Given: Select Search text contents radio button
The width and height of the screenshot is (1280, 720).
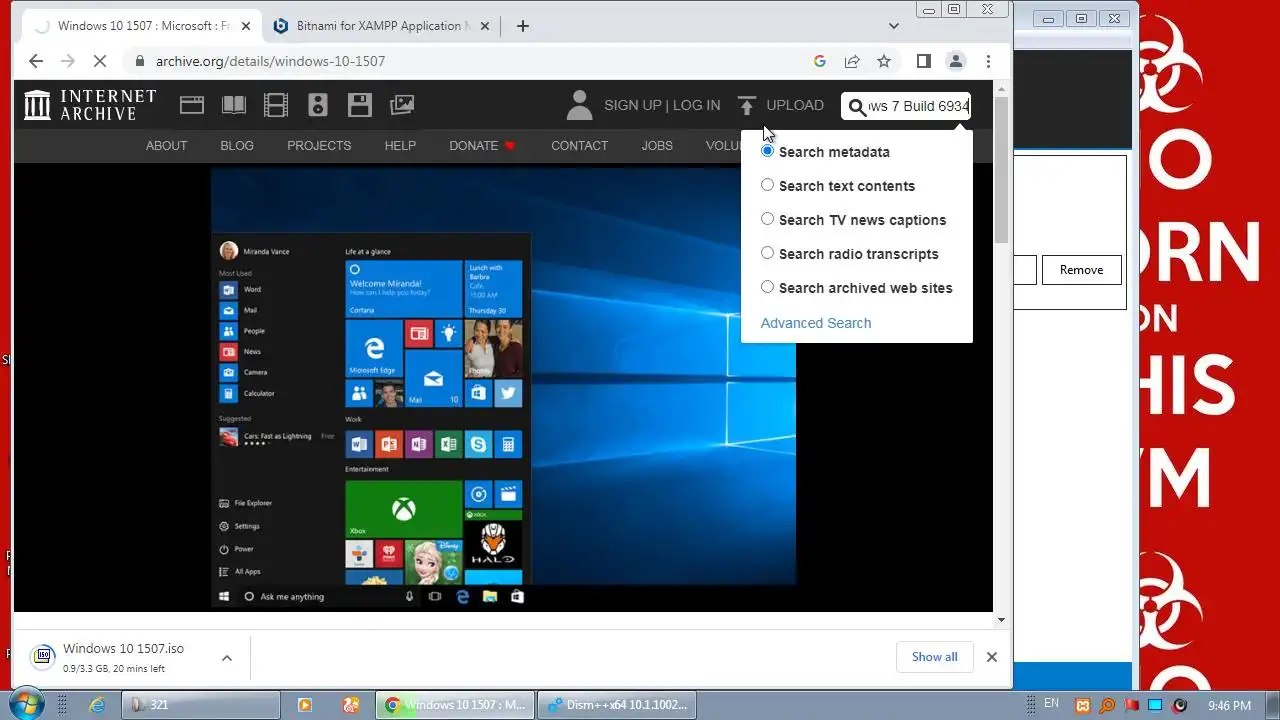Looking at the screenshot, I should (x=767, y=185).
